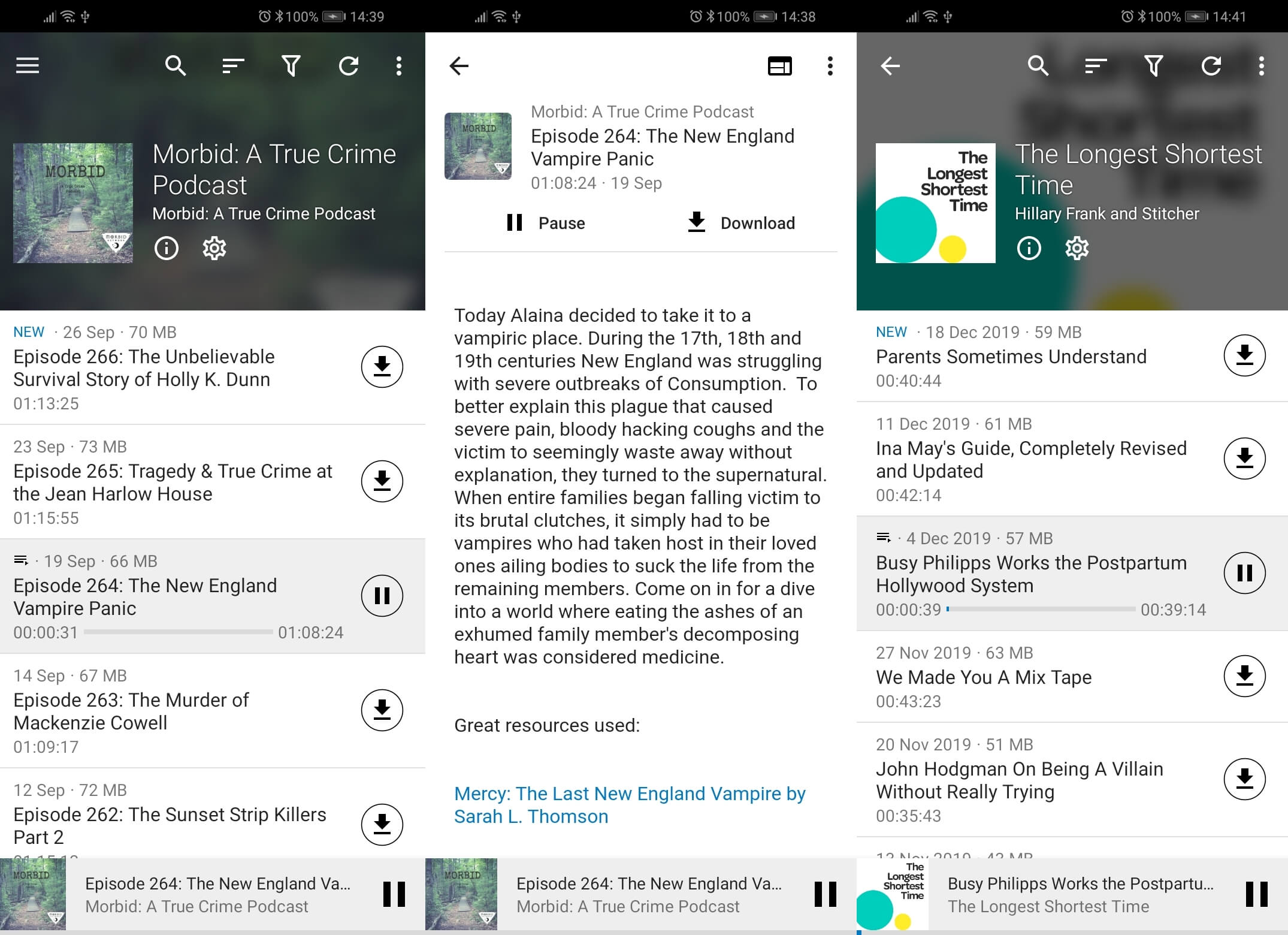Open overflow menu on episode detail screen

[x=830, y=65]
